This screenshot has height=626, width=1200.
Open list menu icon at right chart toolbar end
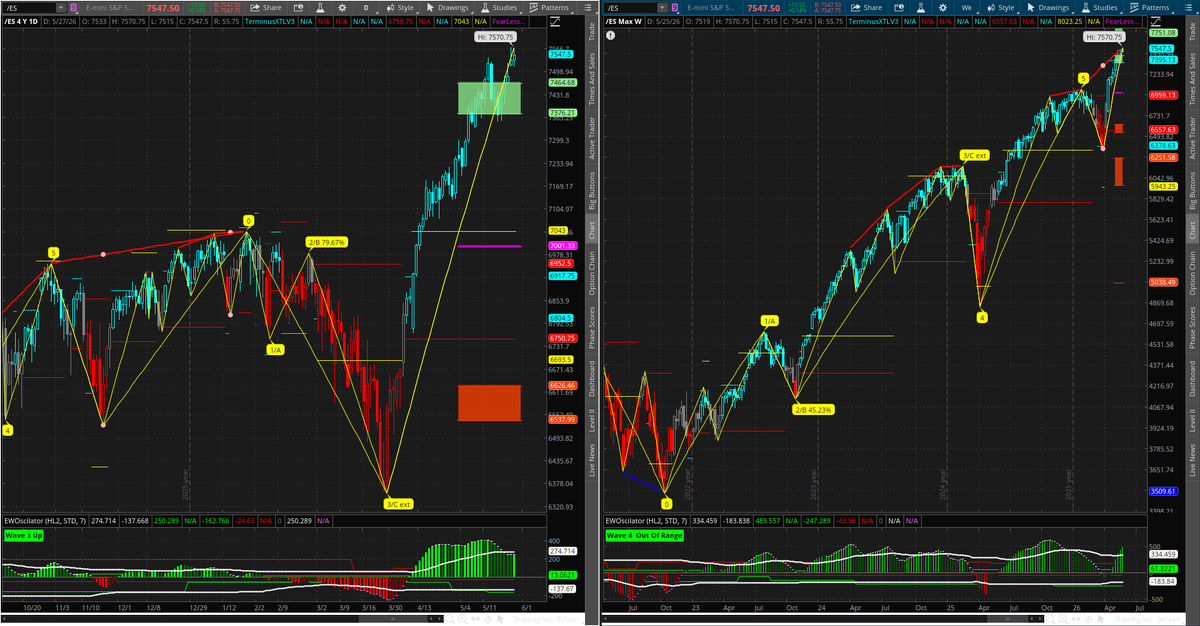[x=1187, y=8]
